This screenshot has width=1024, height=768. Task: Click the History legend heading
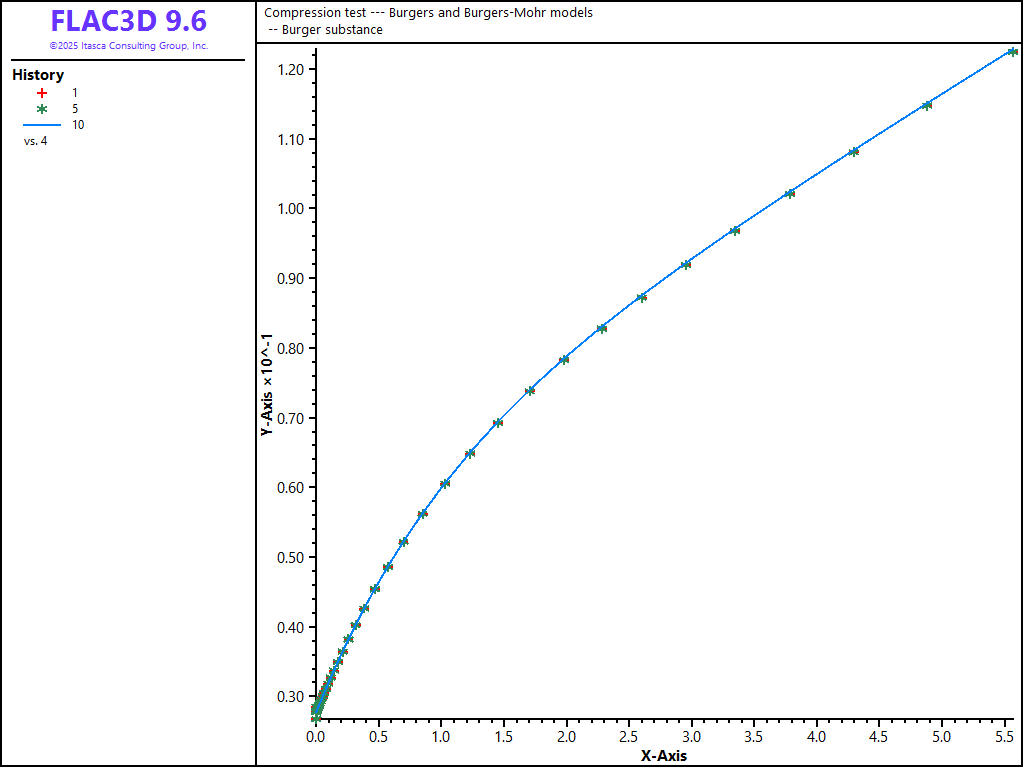(x=38, y=75)
